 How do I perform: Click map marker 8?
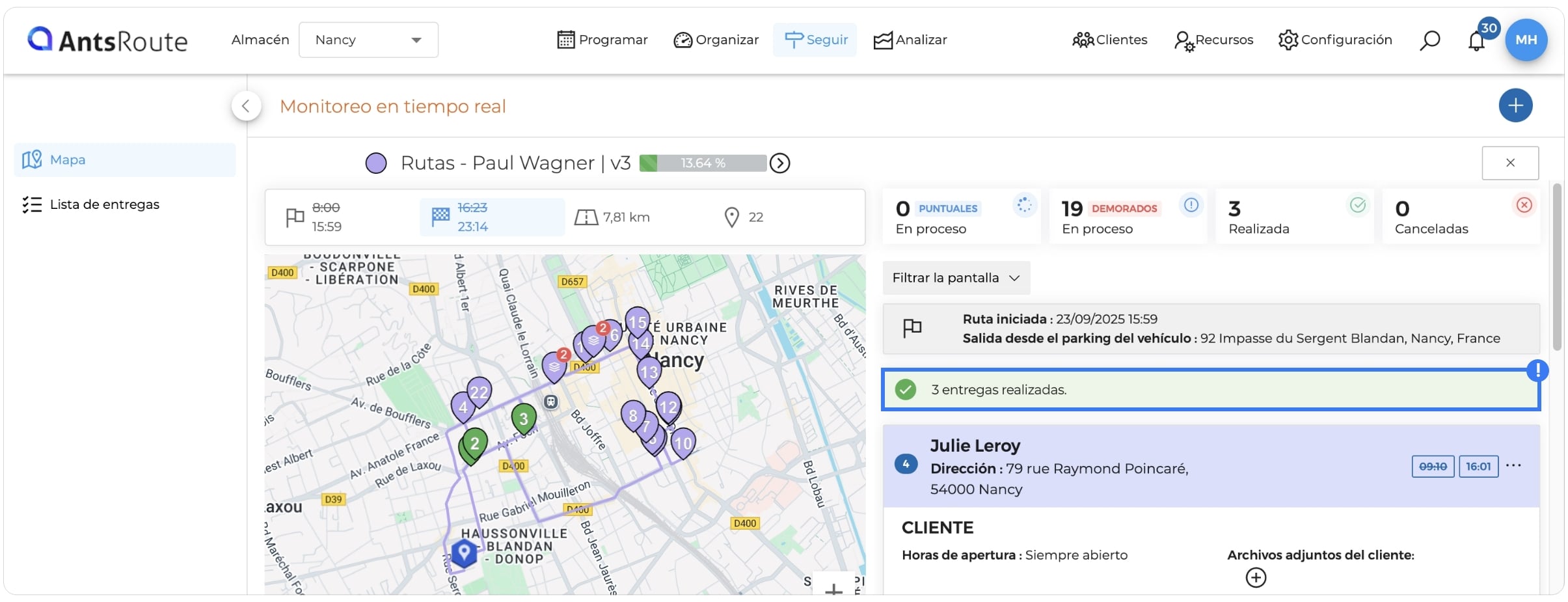[633, 415]
